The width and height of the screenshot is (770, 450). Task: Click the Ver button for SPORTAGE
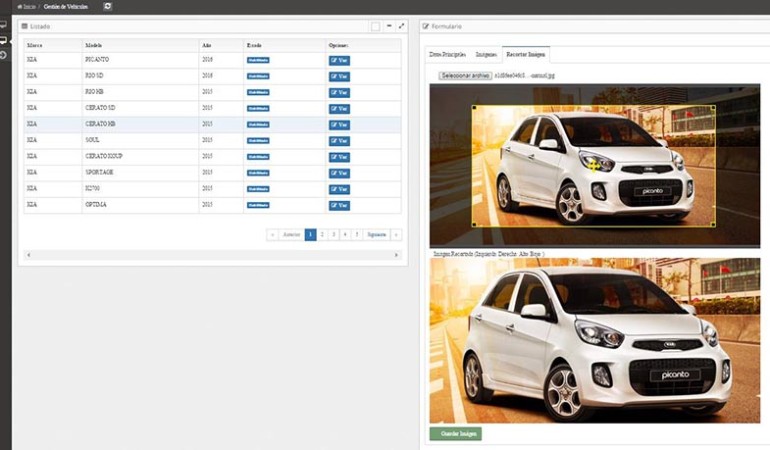(x=339, y=173)
